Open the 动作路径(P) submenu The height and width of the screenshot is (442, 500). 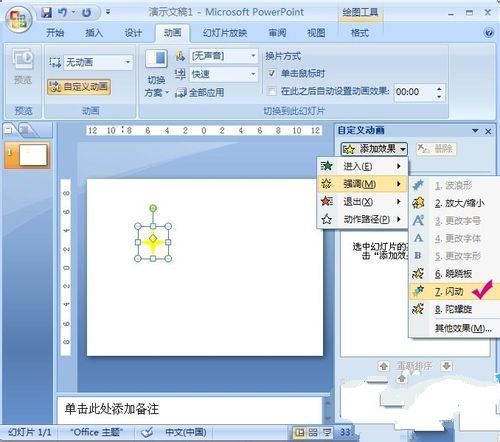(362, 219)
